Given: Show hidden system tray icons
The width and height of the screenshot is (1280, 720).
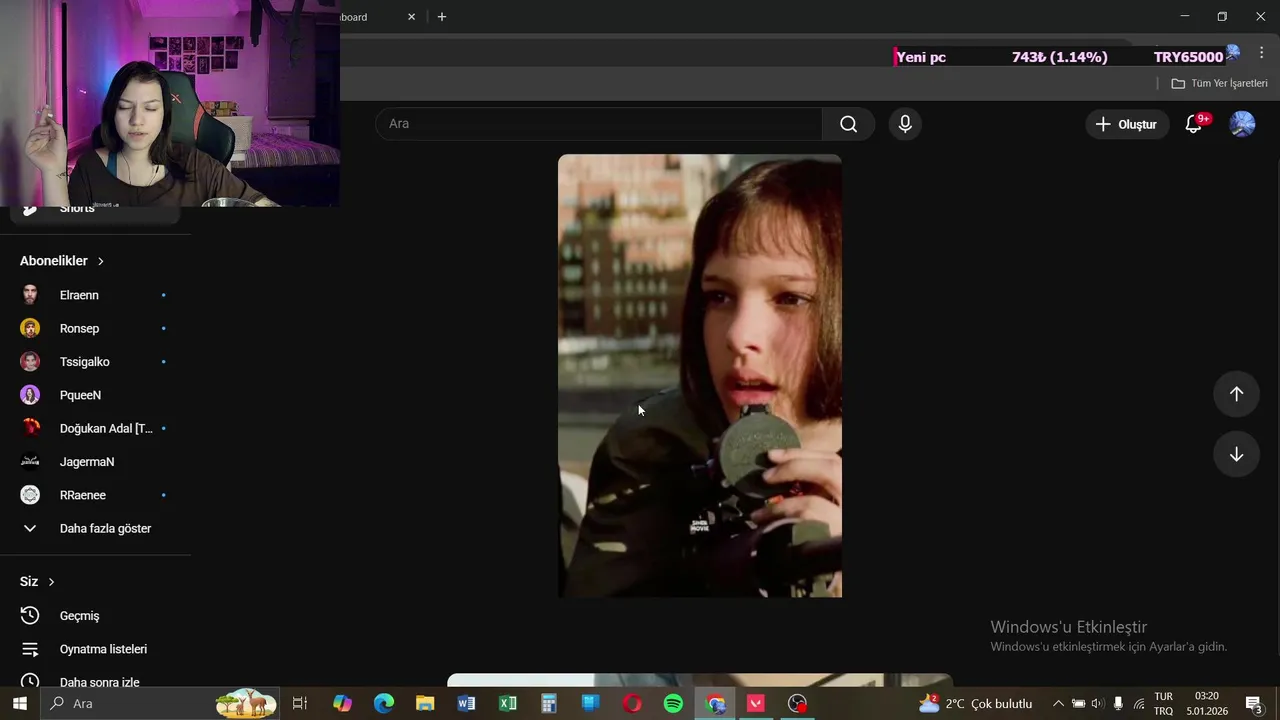Looking at the screenshot, I should click(x=1058, y=704).
